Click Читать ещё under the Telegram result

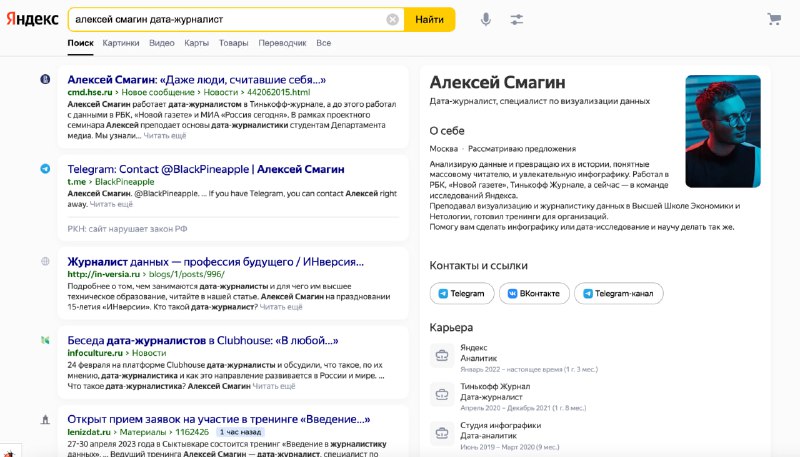pyautogui.click(x=111, y=204)
